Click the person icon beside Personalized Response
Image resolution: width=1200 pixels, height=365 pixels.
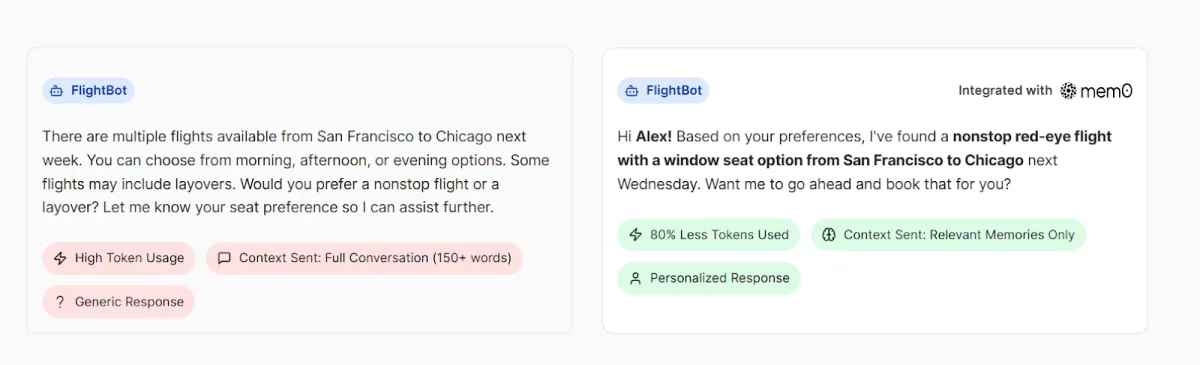[635, 278]
